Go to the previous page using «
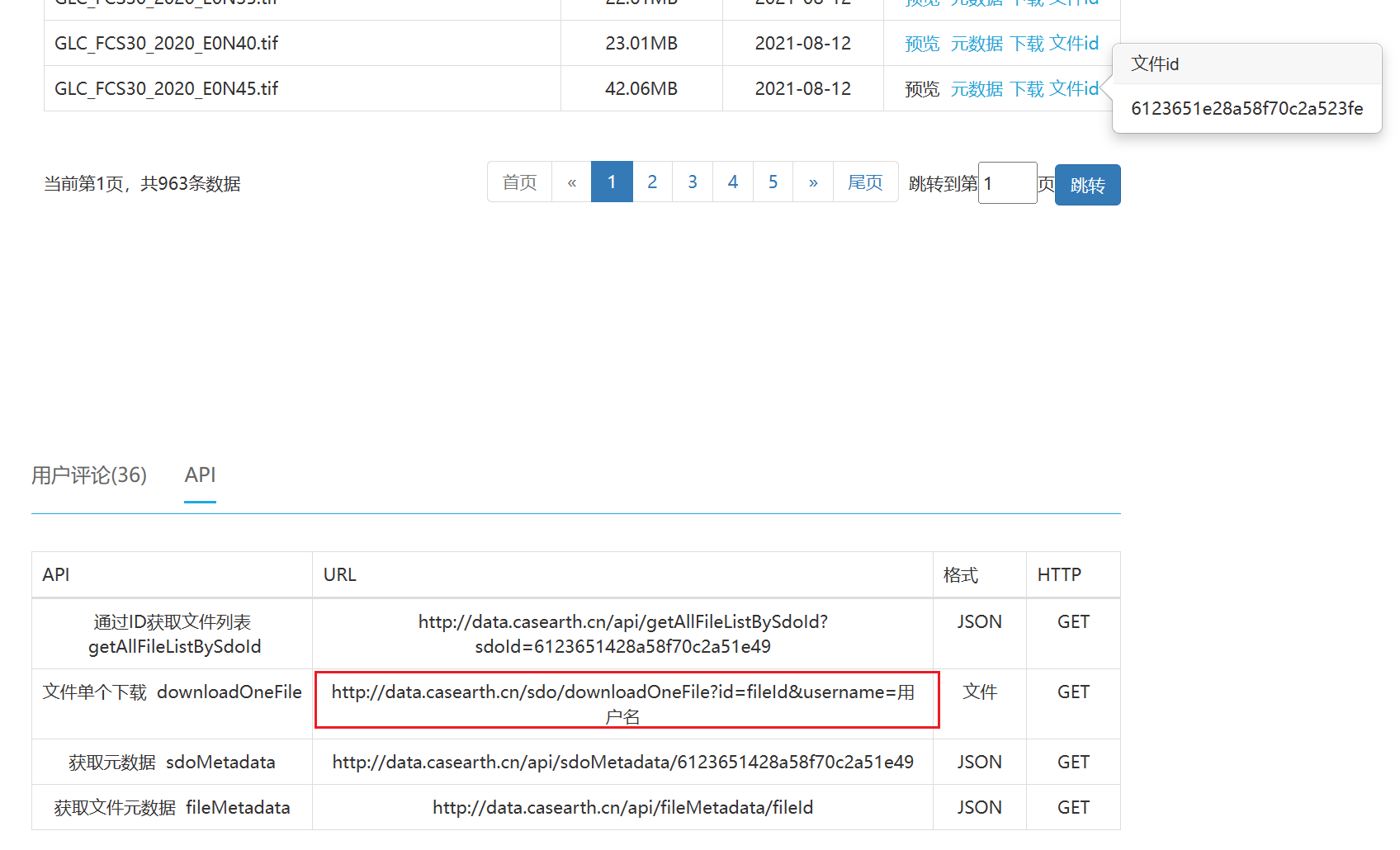 click(571, 182)
